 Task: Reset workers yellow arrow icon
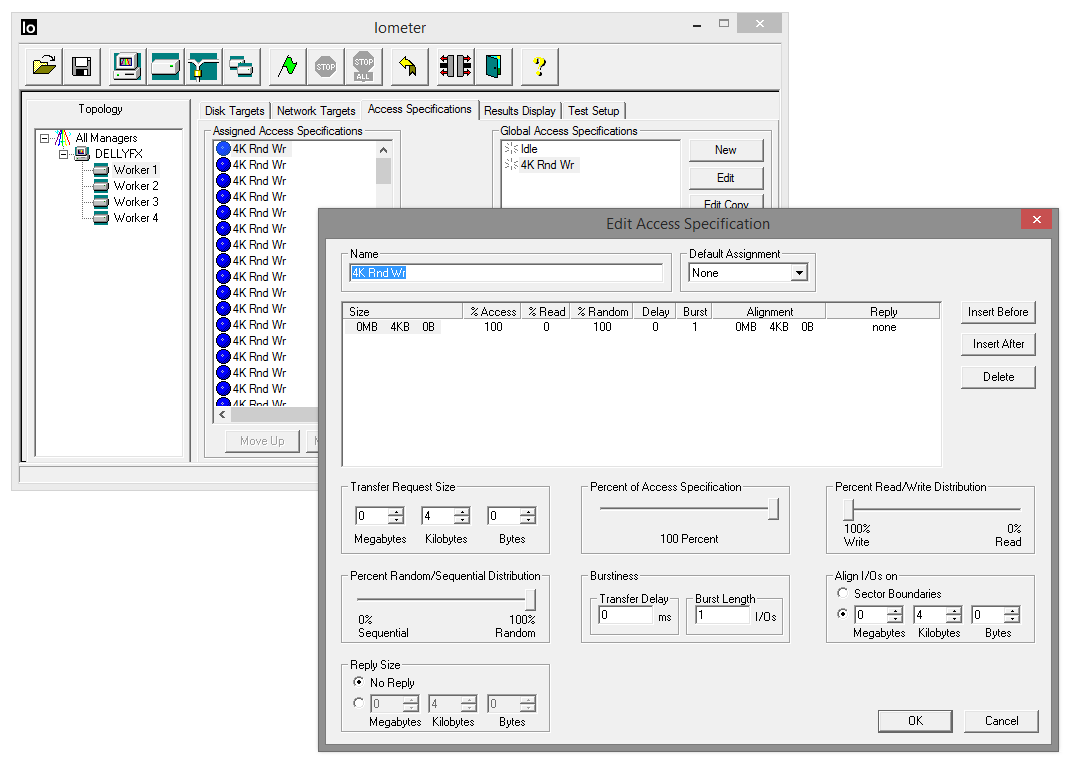(x=409, y=66)
